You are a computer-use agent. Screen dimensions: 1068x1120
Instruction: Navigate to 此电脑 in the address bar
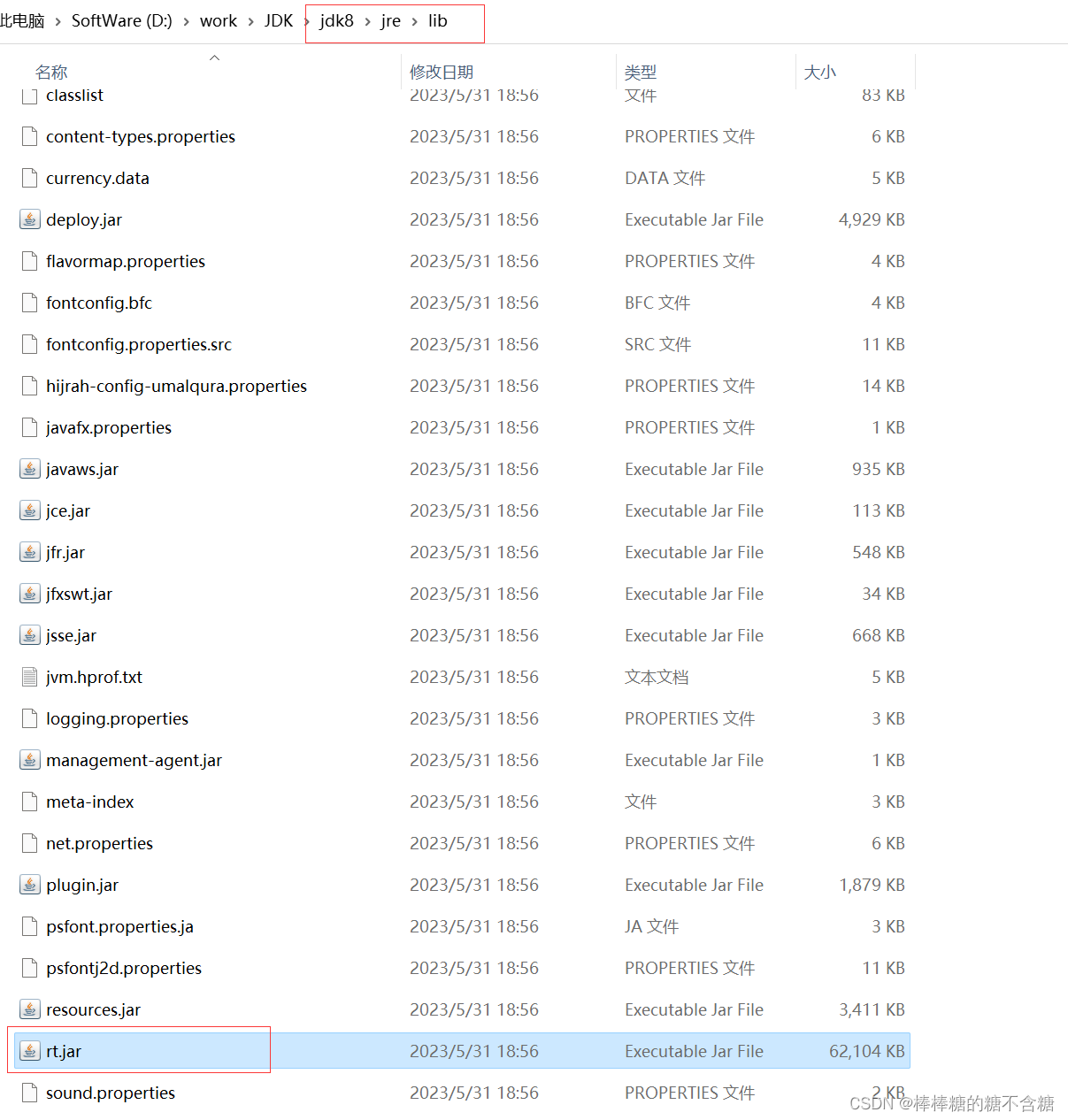point(22,20)
